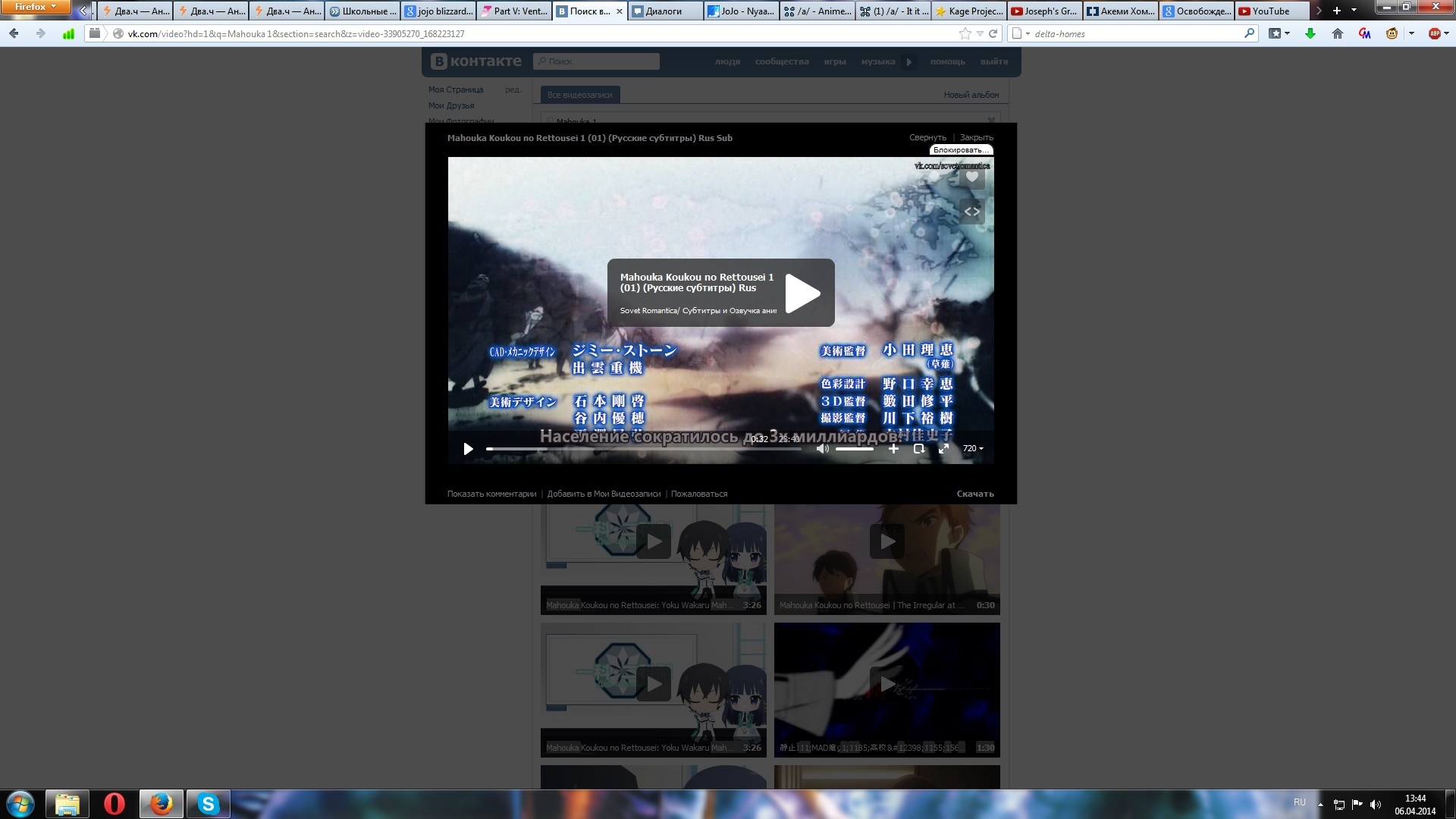The height and width of the screenshot is (819, 1456).
Task: Open Моя Страница in sidebar
Action: click(456, 89)
